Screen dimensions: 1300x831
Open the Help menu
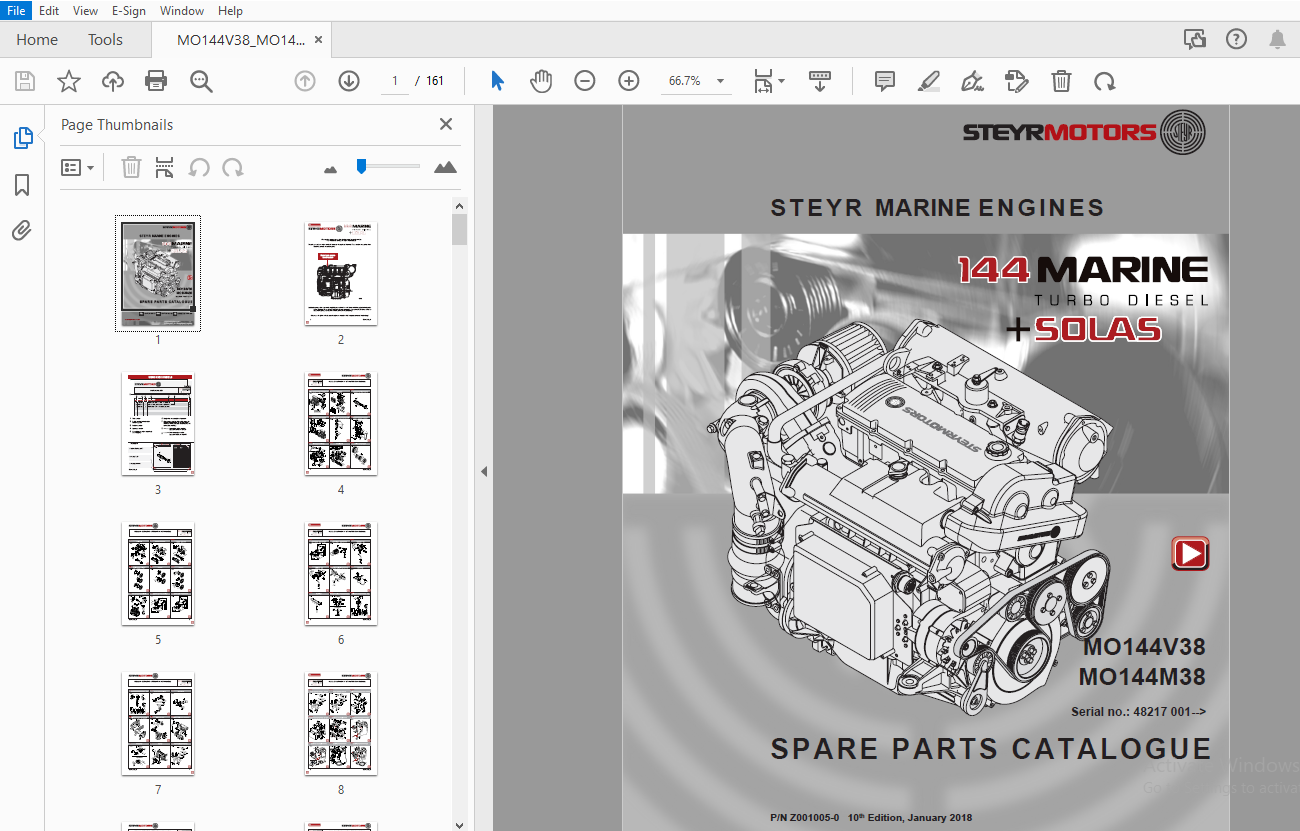click(x=230, y=11)
